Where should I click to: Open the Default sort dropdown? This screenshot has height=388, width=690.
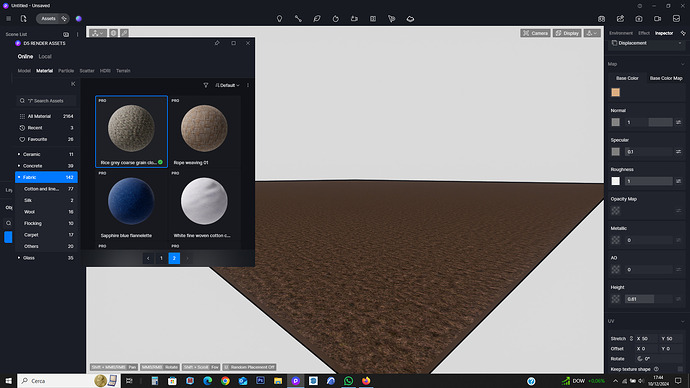tap(227, 85)
